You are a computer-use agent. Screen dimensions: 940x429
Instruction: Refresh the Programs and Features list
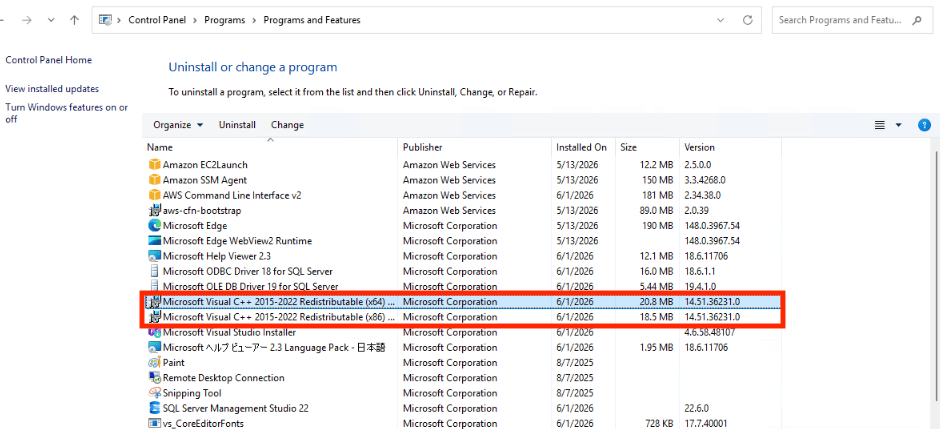(748, 20)
